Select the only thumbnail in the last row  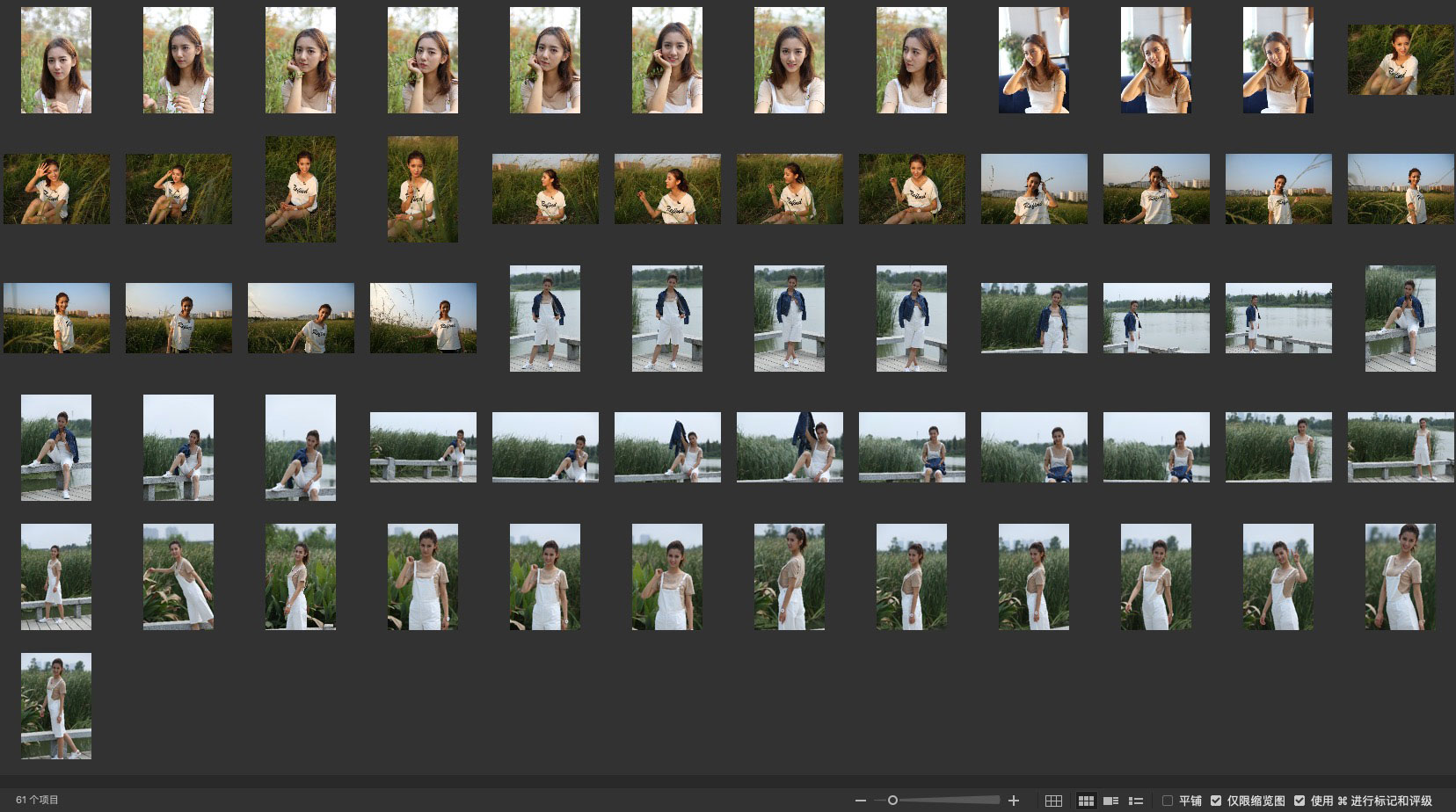(x=56, y=706)
